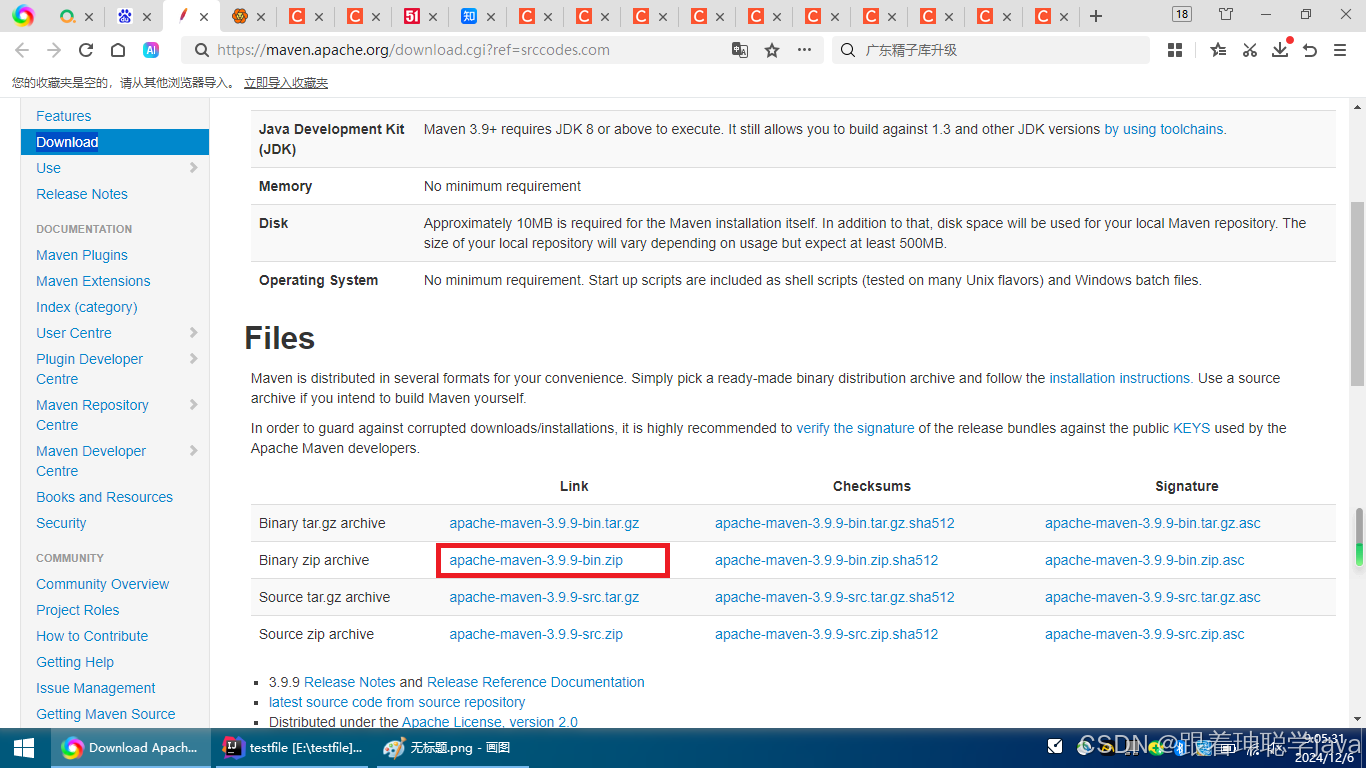Open the browser hamburger menu

pos(1340,50)
